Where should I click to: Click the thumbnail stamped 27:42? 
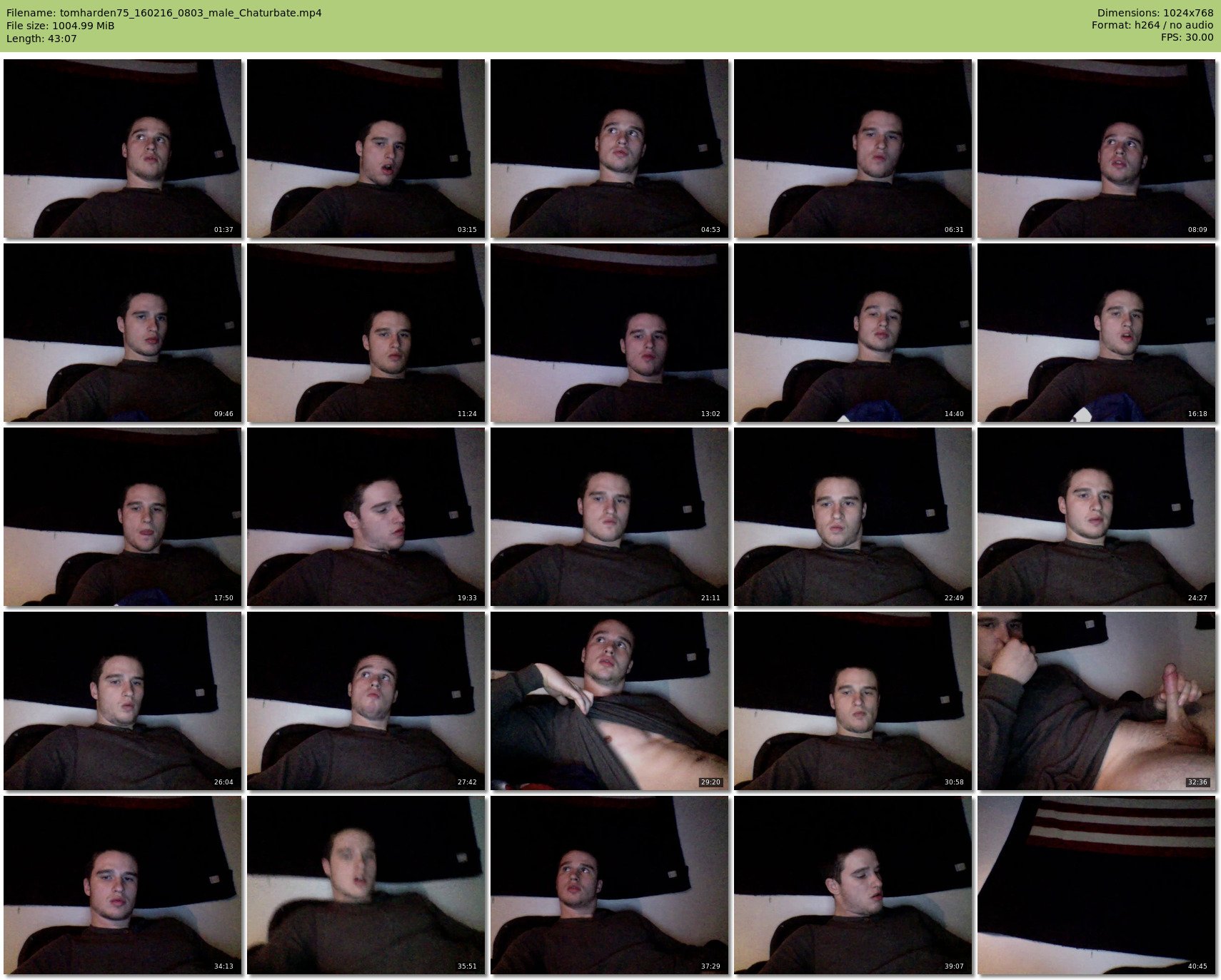point(366,701)
